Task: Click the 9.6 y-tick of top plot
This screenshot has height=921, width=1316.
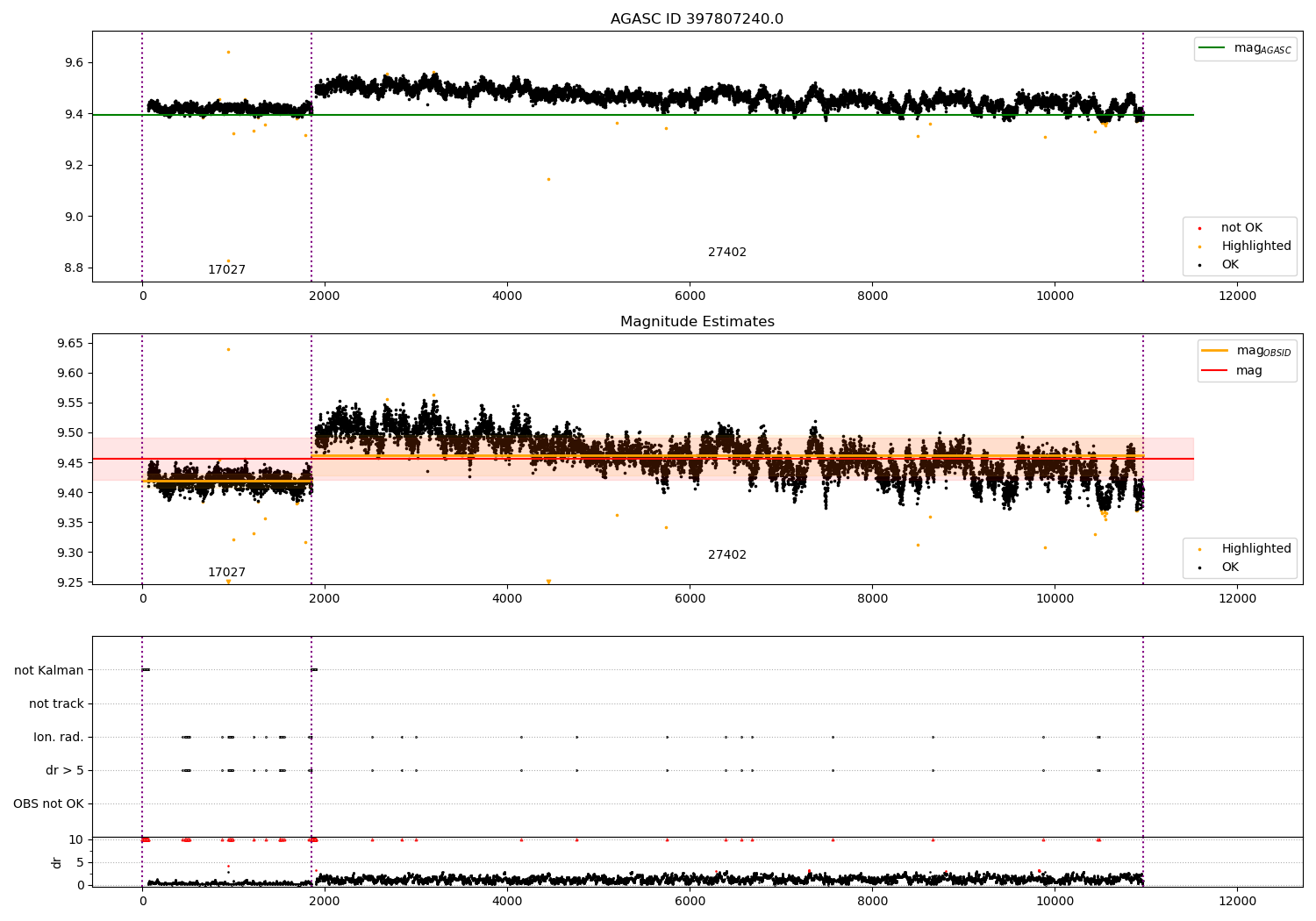Action: pyautogui.click(x=74, y=62)
